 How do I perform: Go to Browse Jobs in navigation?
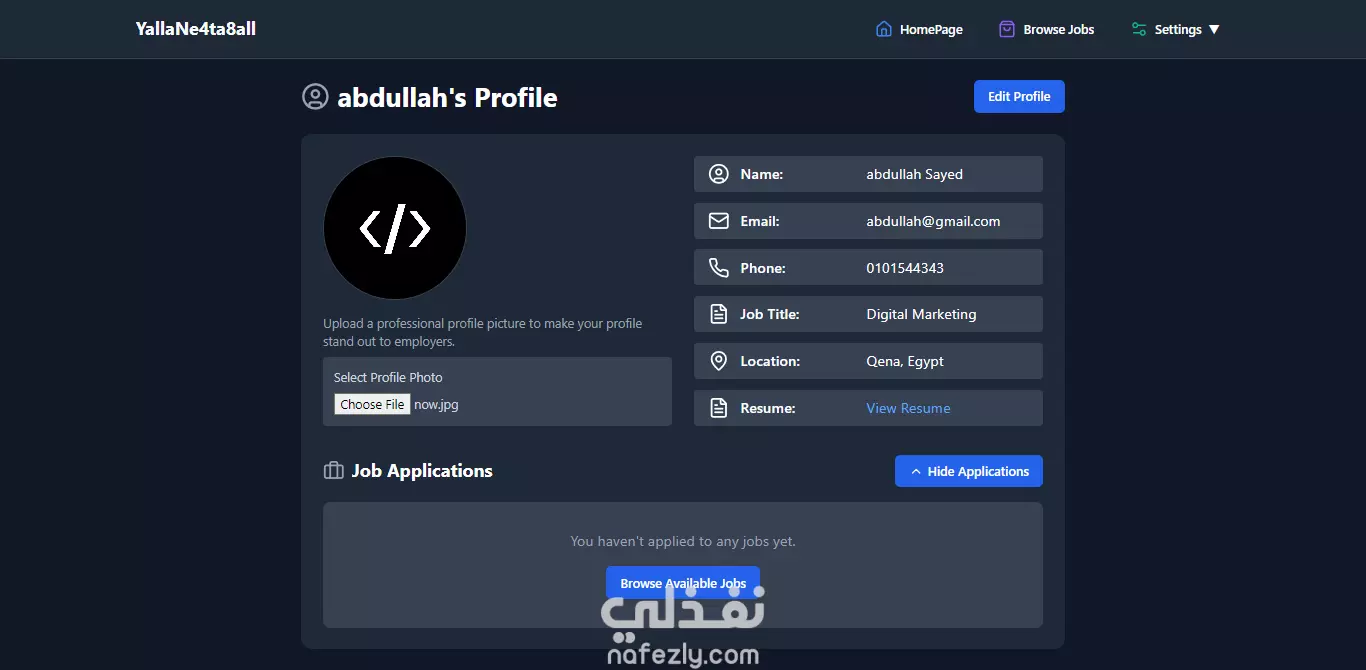1046,29
